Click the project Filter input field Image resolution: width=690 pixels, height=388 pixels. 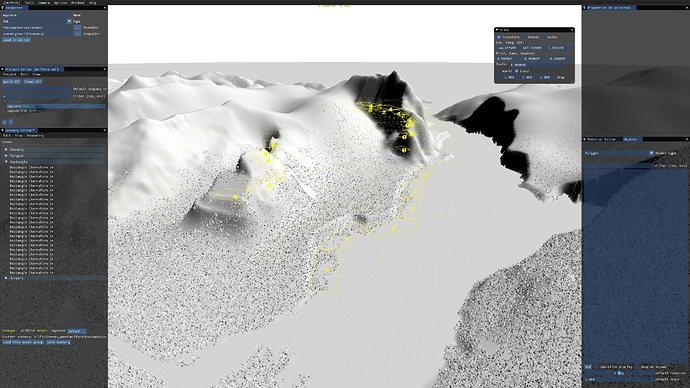[x=37, y=95]
